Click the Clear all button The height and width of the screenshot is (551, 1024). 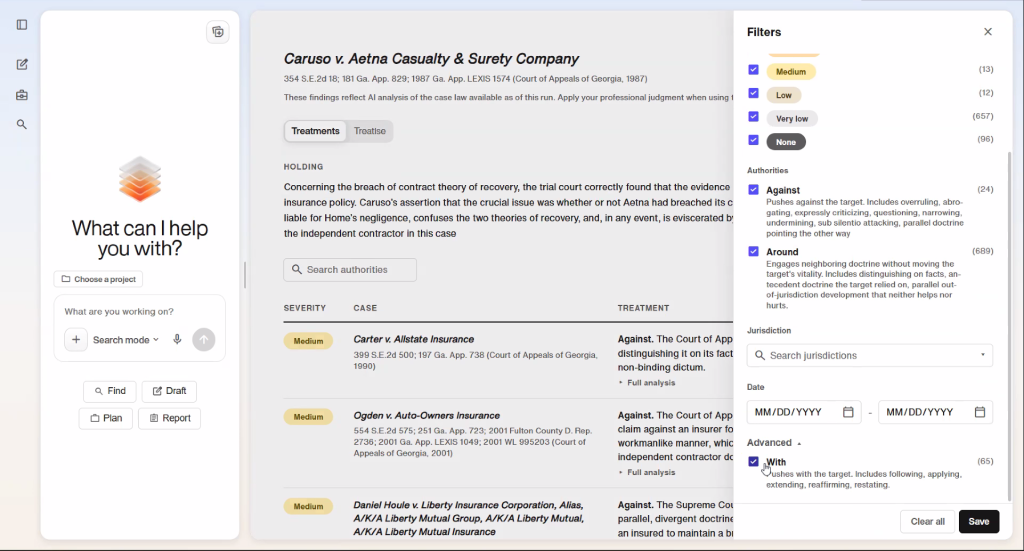point(927,522)
